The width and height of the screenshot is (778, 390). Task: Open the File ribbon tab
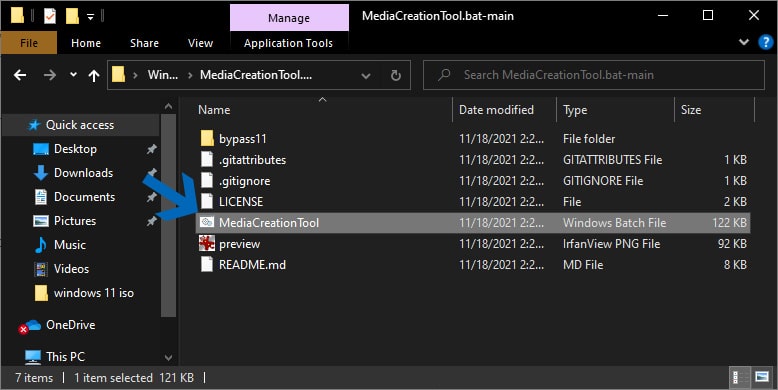29,43
